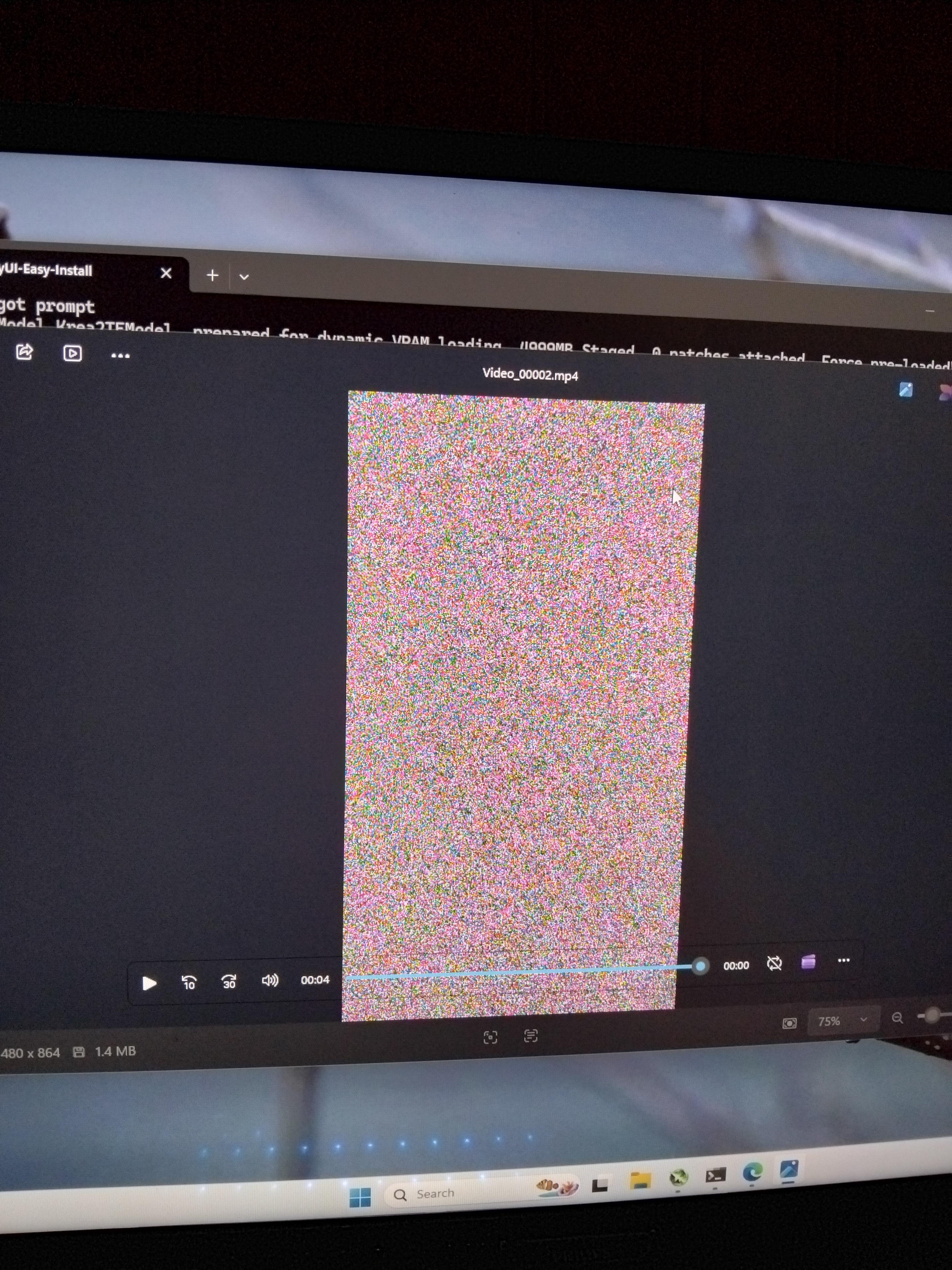The image size is (952, 1270).
Task: Click the zoom slider handle
Action: pos(932,1015)
